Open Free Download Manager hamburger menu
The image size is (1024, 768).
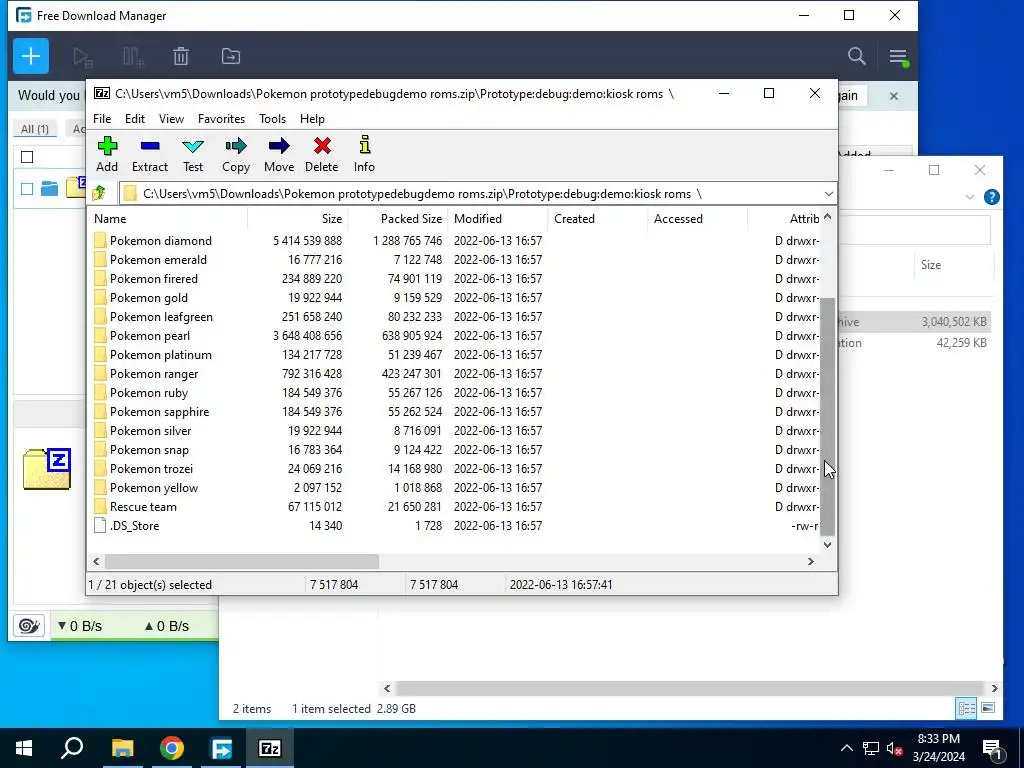(x=898, y=57)
